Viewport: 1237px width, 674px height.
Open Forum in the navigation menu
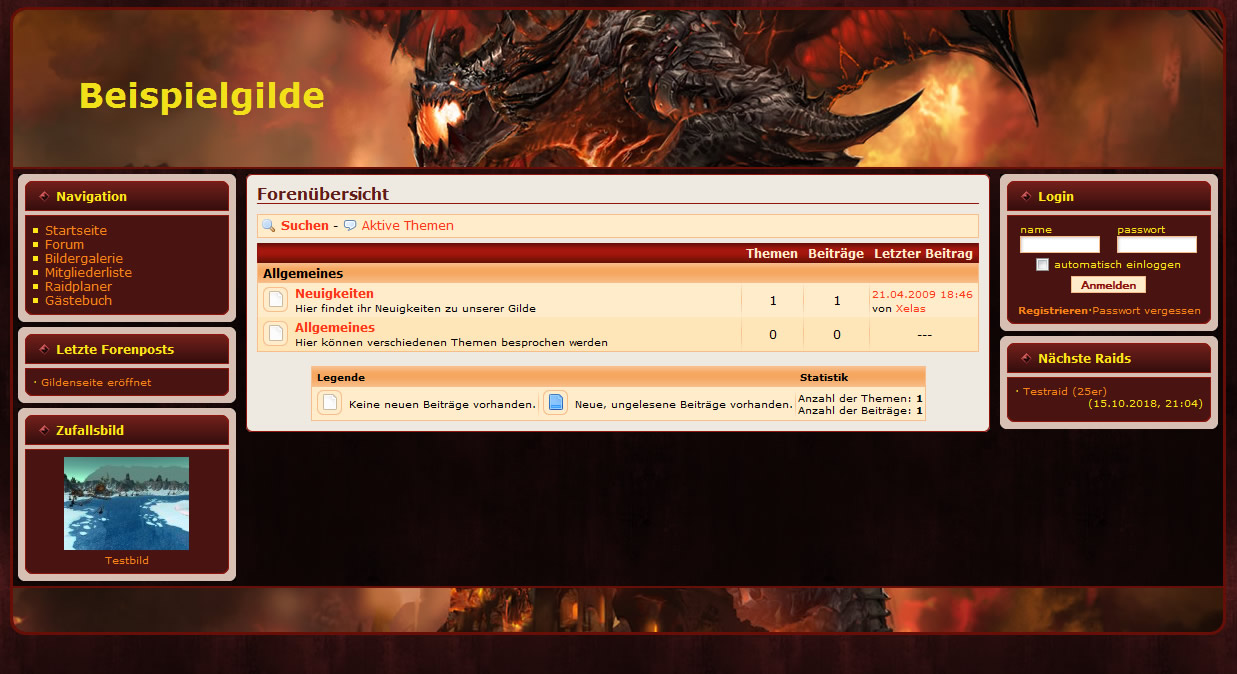64,244
